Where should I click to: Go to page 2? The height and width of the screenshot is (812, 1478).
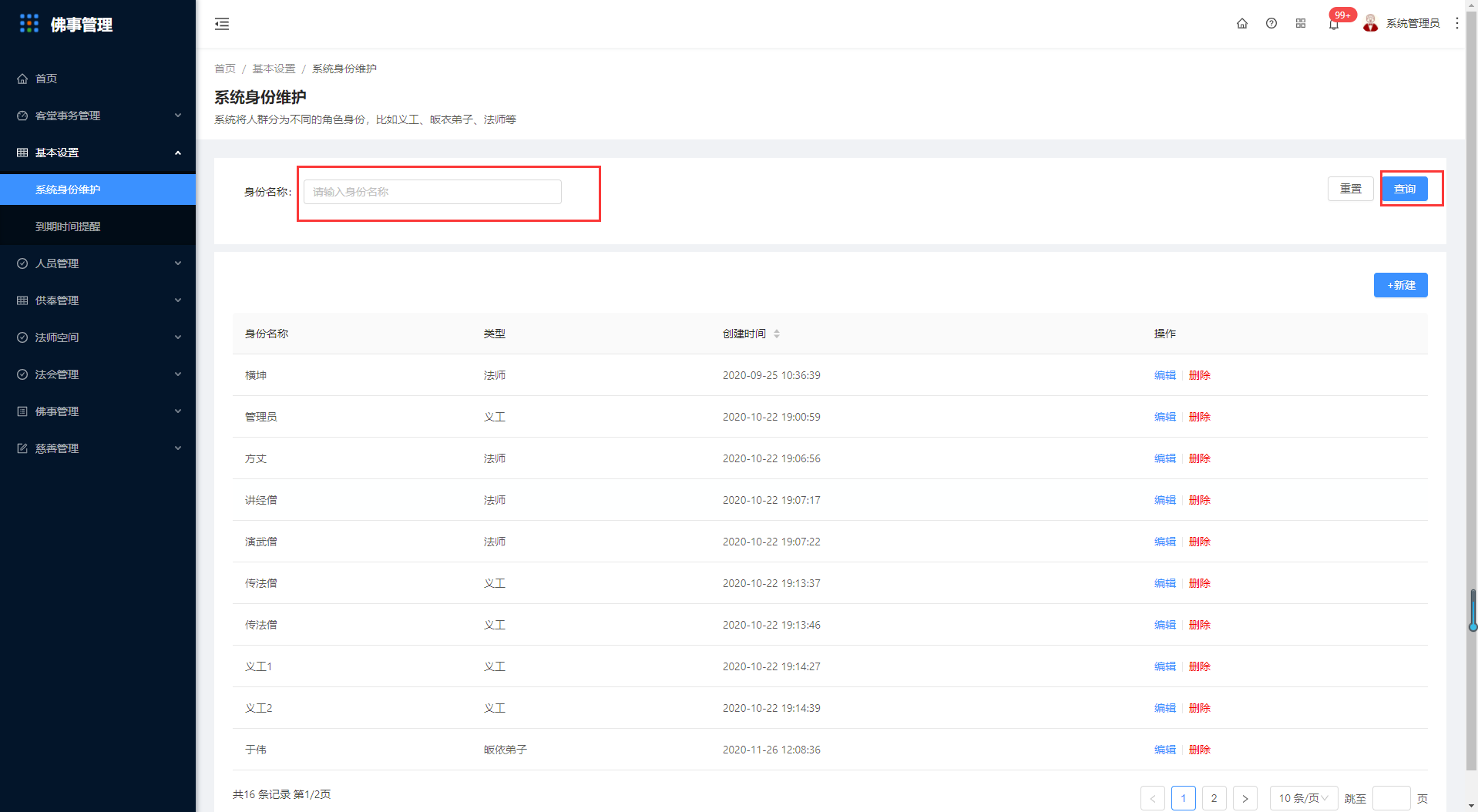point(1214,798)
